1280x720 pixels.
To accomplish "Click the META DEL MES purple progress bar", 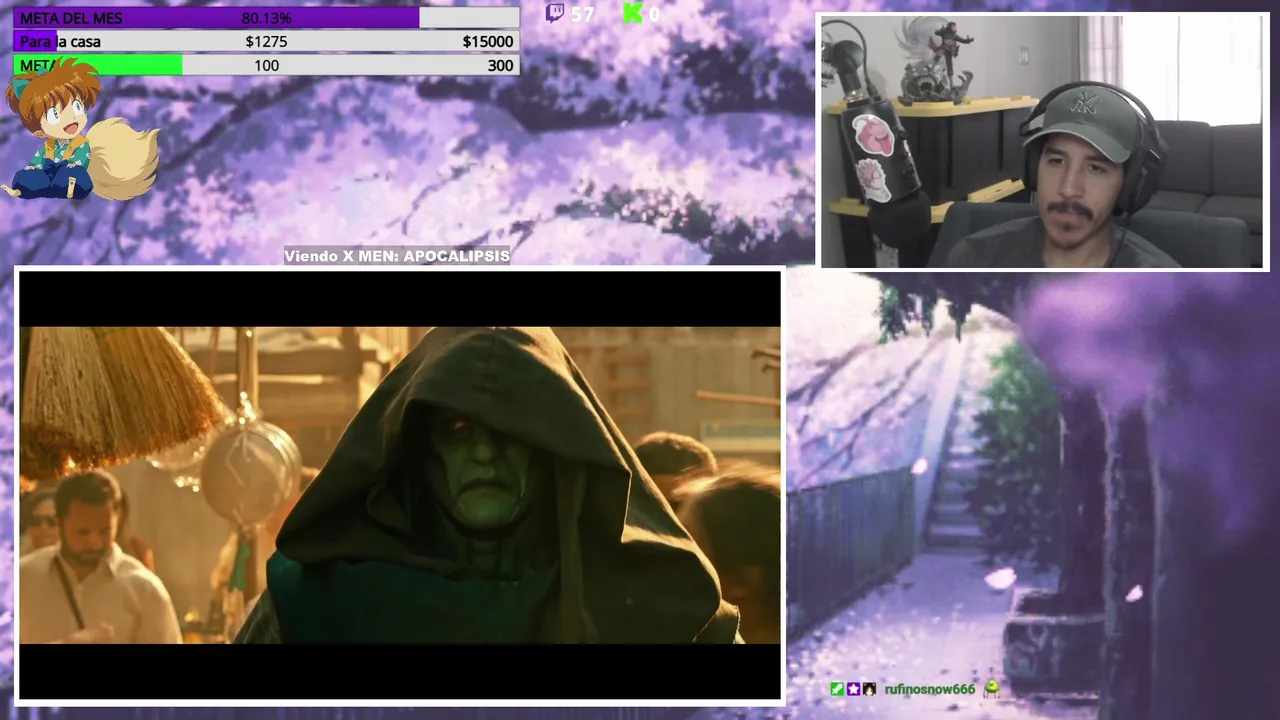I will [266, 18].
